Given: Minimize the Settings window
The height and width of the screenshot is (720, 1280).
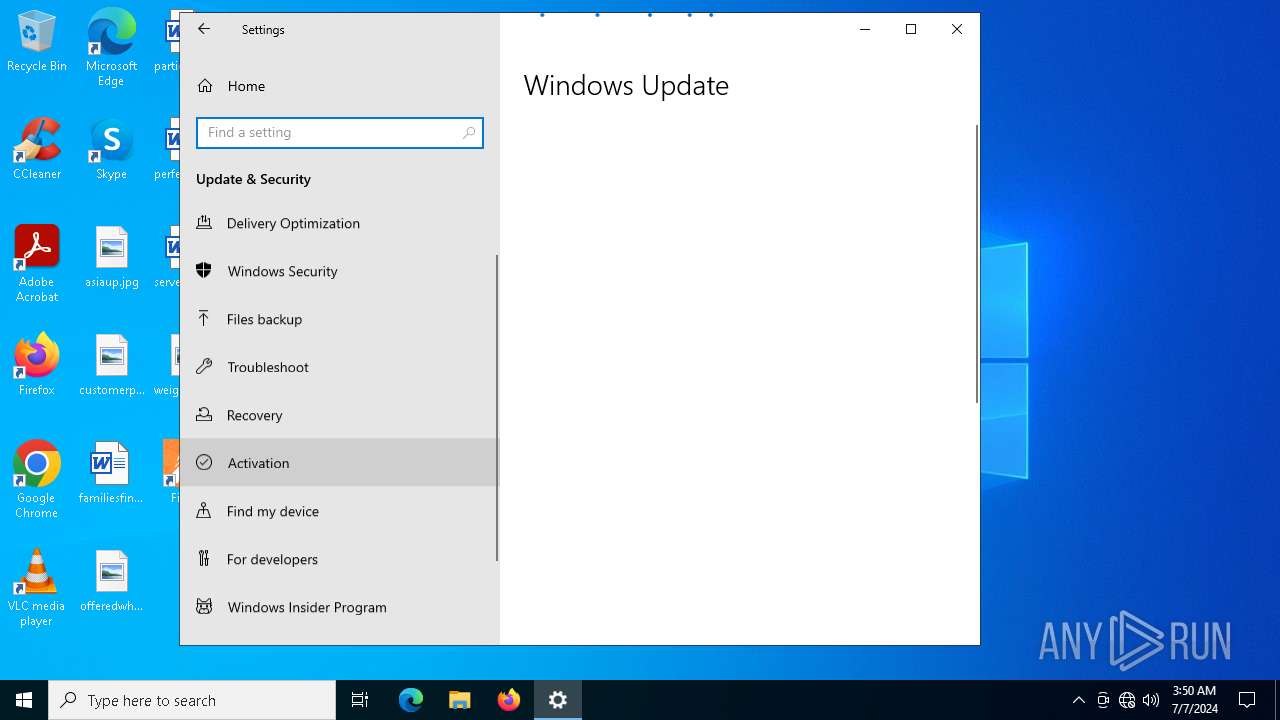Looking at the screenshot, I should (x=865, y=29).
